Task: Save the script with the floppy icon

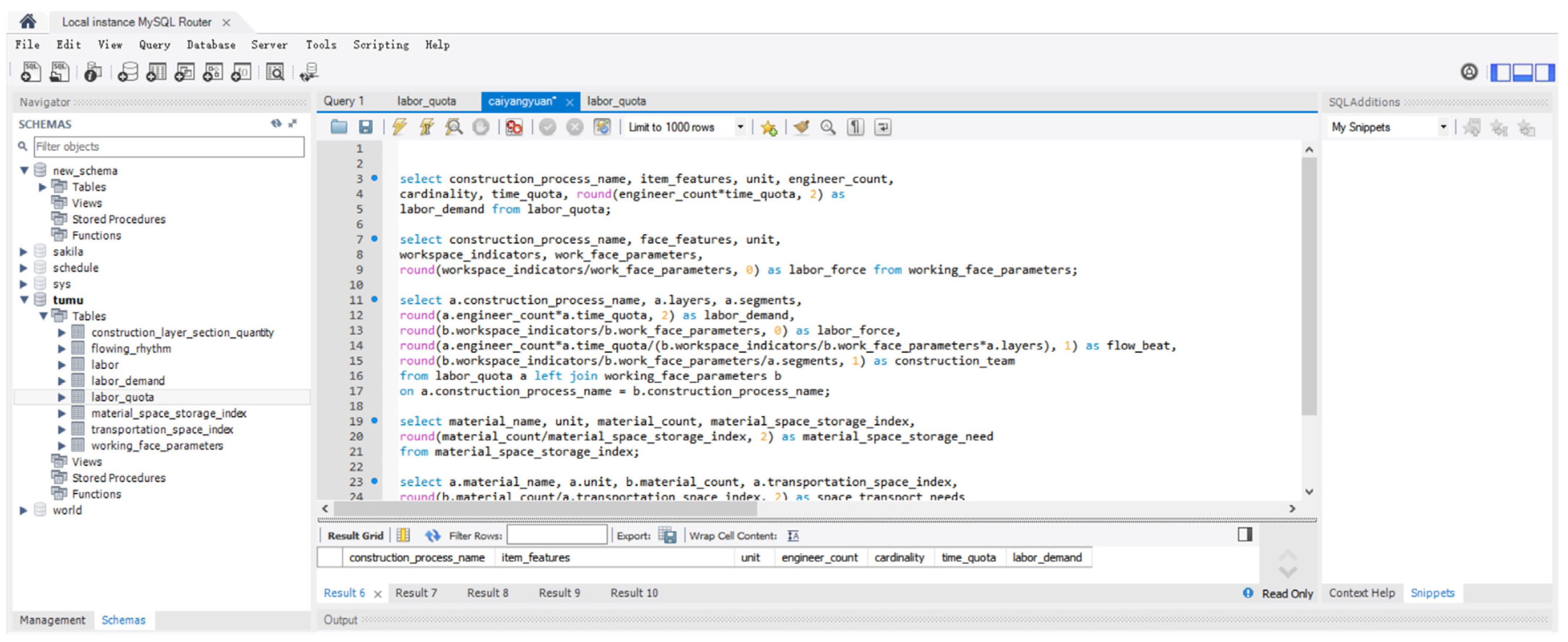Action: pos(366,127)
